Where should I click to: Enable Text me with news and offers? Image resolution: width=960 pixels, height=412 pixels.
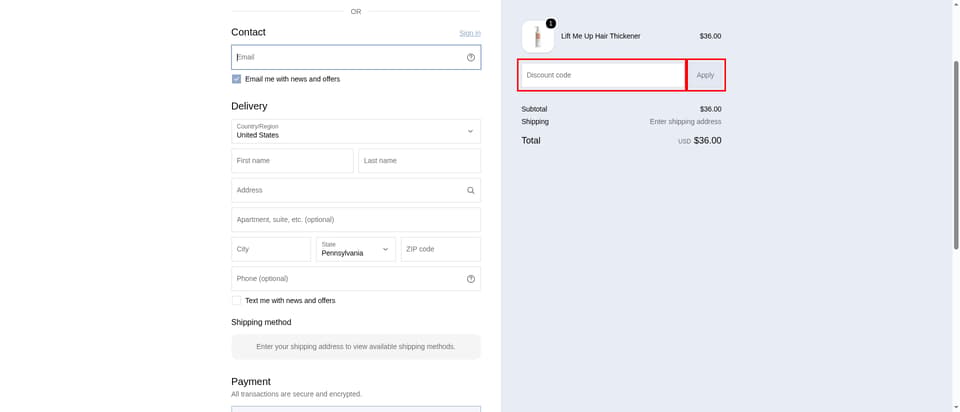pyautogui.click(x=236, y=301)
